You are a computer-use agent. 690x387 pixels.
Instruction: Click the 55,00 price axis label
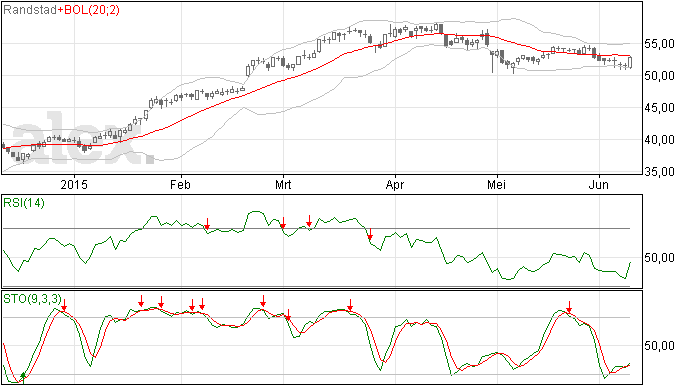659,44
